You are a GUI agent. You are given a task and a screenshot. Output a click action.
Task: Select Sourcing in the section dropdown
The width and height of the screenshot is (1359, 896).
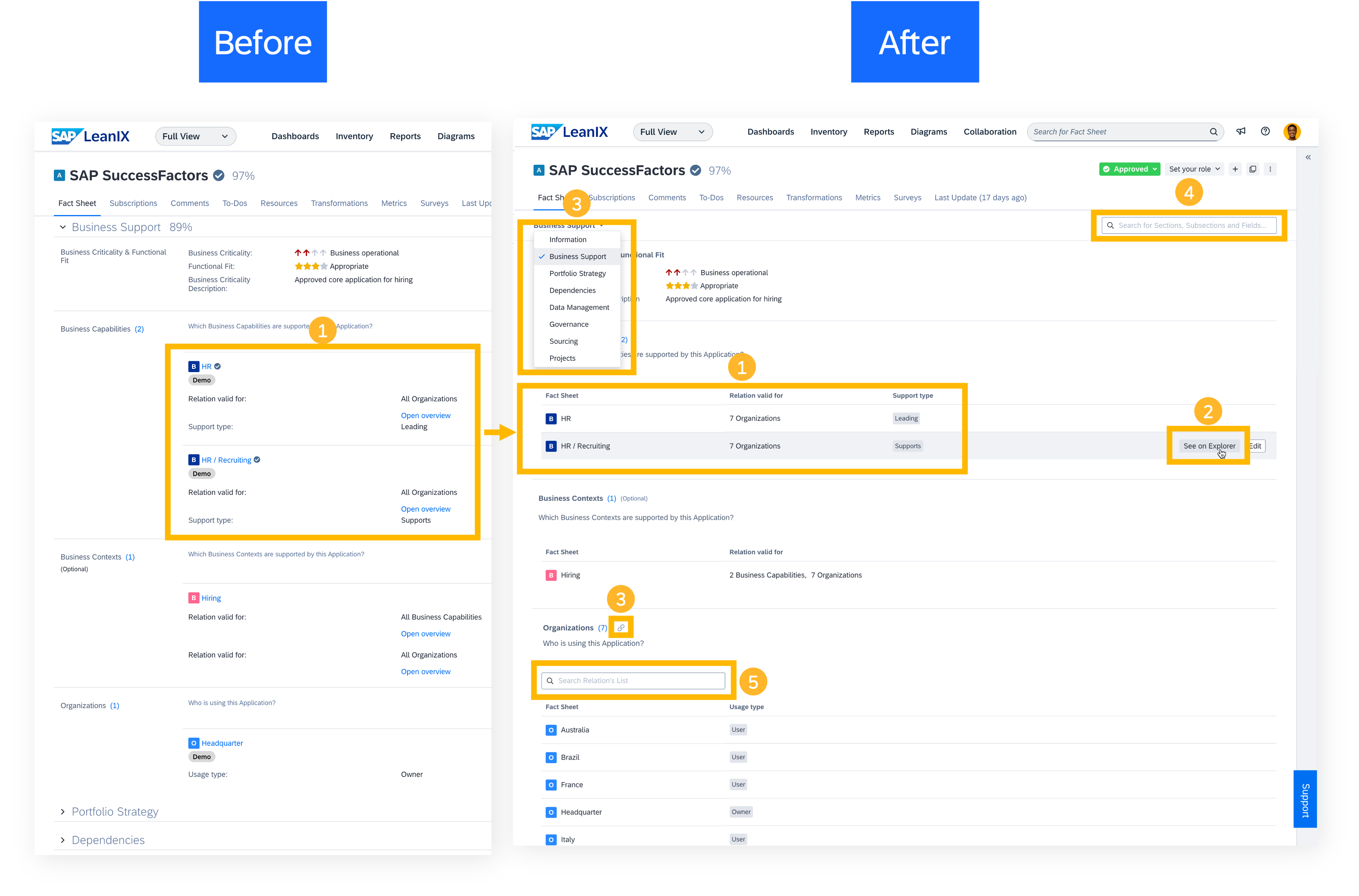point(577,341)
